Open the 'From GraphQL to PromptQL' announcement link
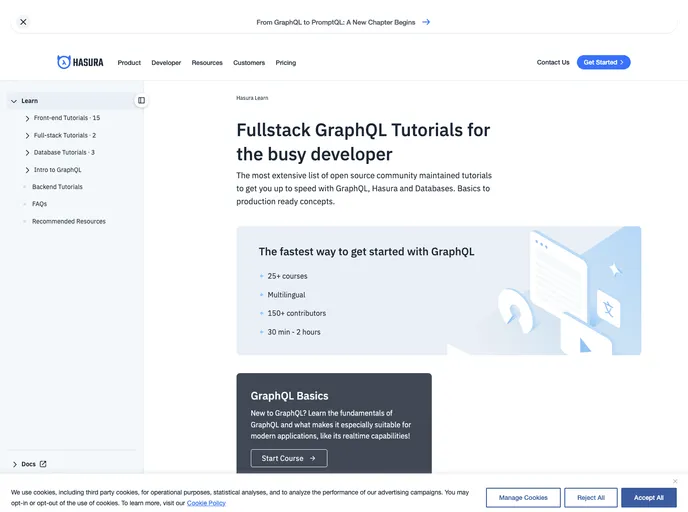Screen dimensions: 688x512 point(336,22)
